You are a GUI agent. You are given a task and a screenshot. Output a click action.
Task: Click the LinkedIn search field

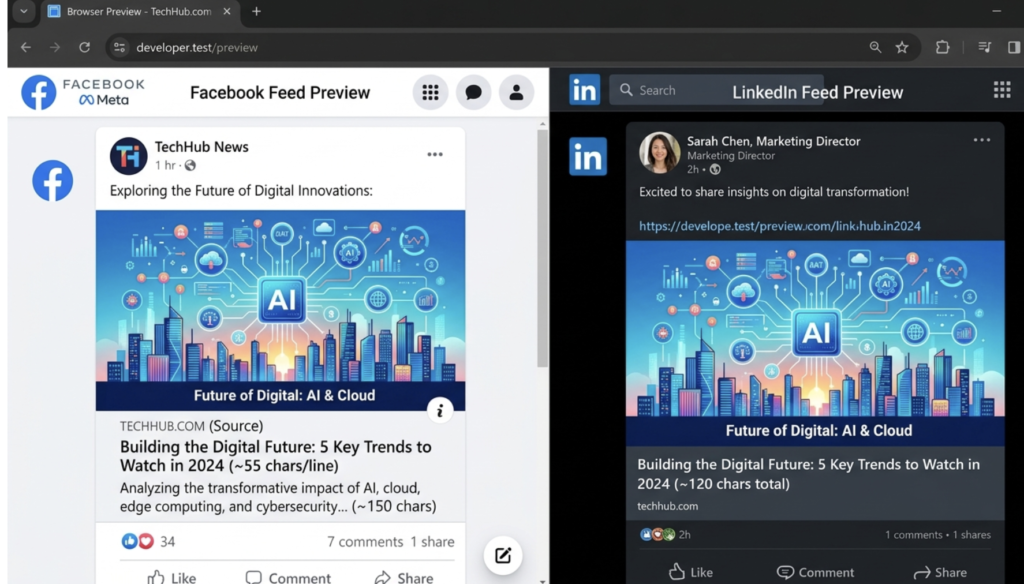pyautogui.click(x=716, y=90)
